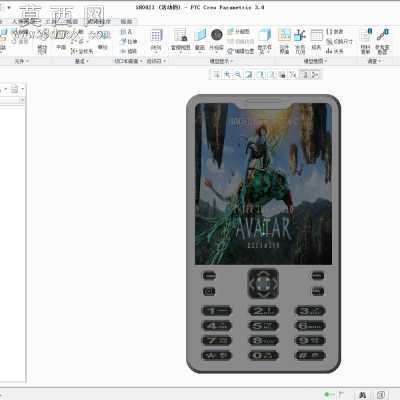This screenshot has height=400, width=400.
Task: Click Zoom In in the graphics toolbar
Action: click(x=227, y=75)
